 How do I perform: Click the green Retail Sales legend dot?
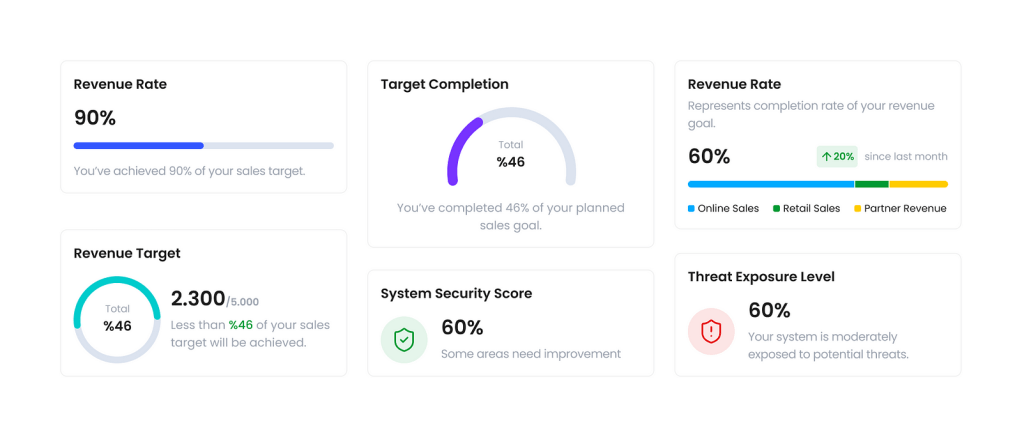coord(775,209)
